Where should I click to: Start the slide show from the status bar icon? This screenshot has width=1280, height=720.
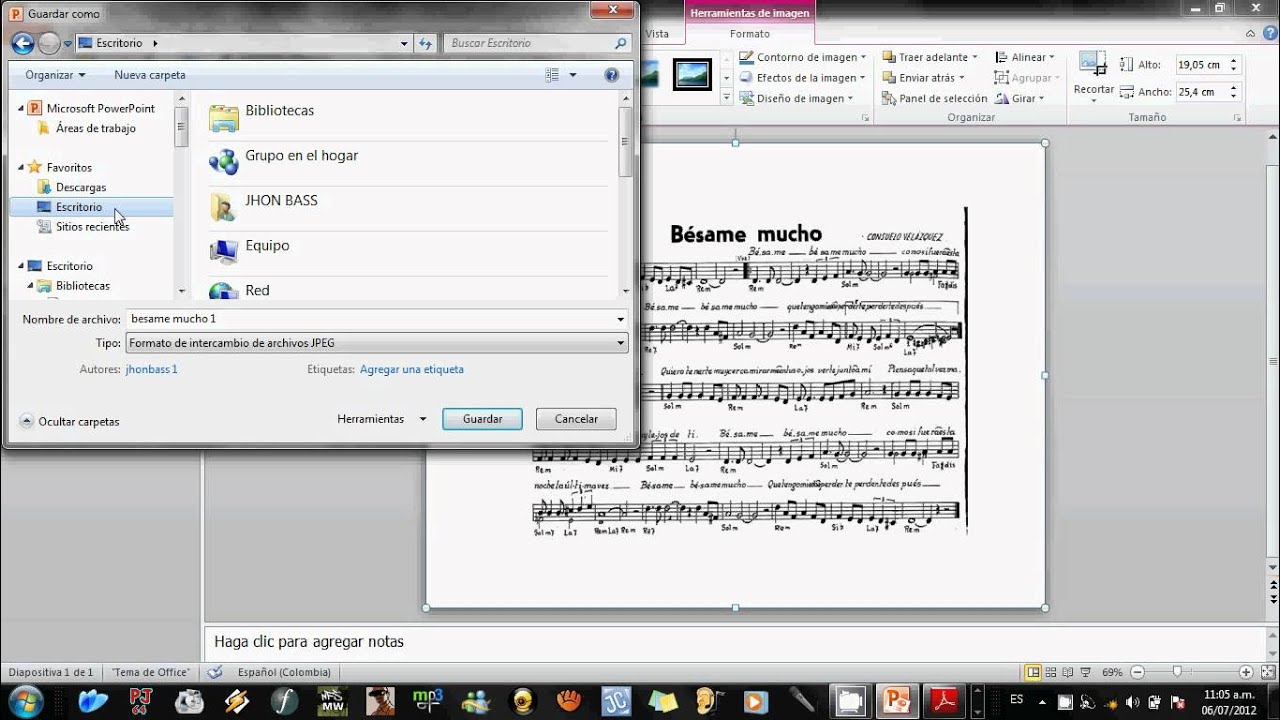pyautogui.click(x=1086, y=672)
